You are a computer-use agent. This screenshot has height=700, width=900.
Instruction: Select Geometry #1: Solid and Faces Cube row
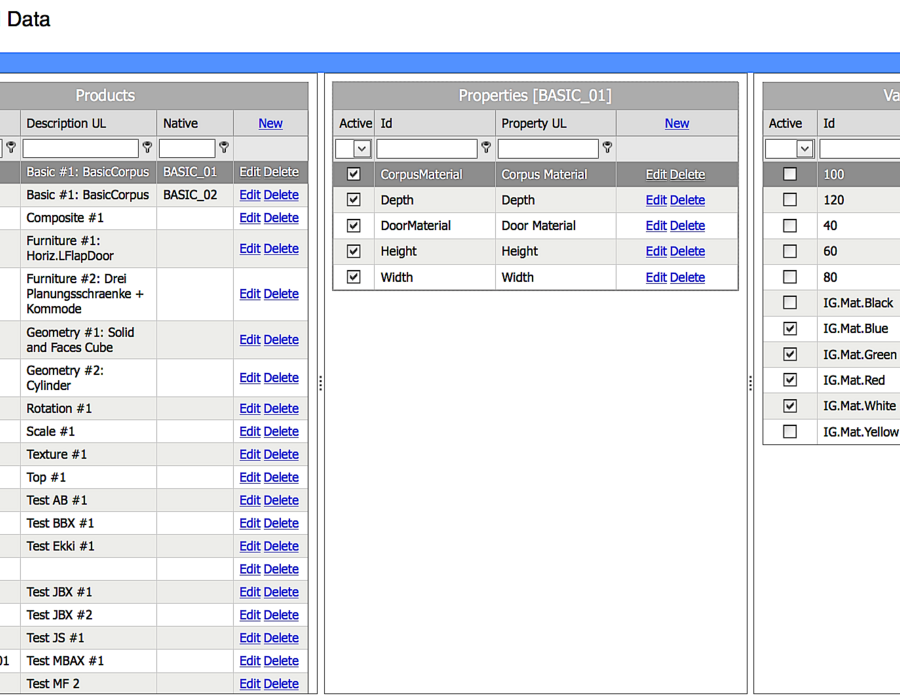[x=154, y=340]
